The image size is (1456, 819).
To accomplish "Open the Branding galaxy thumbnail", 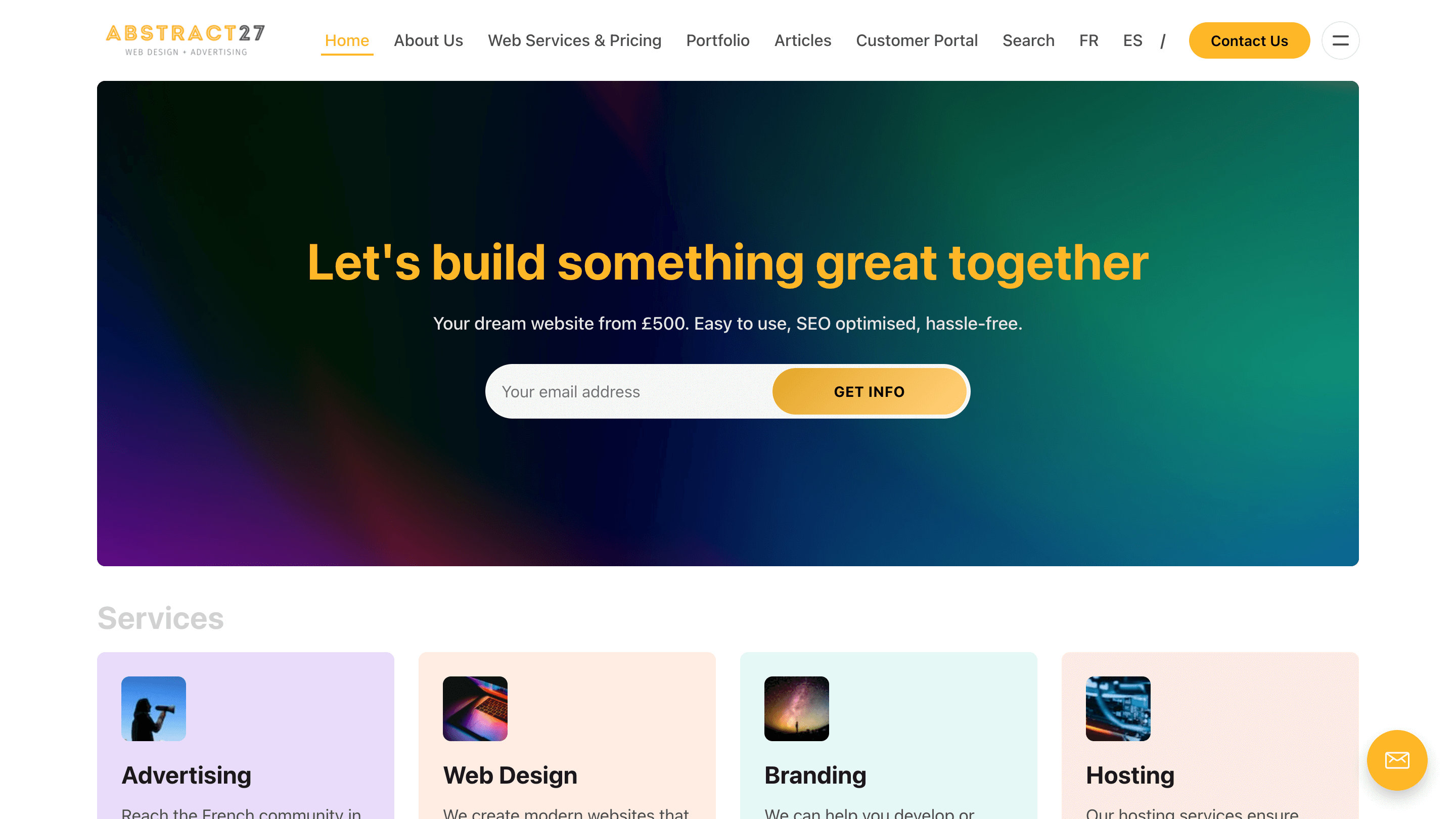I will tap(796, 708).
